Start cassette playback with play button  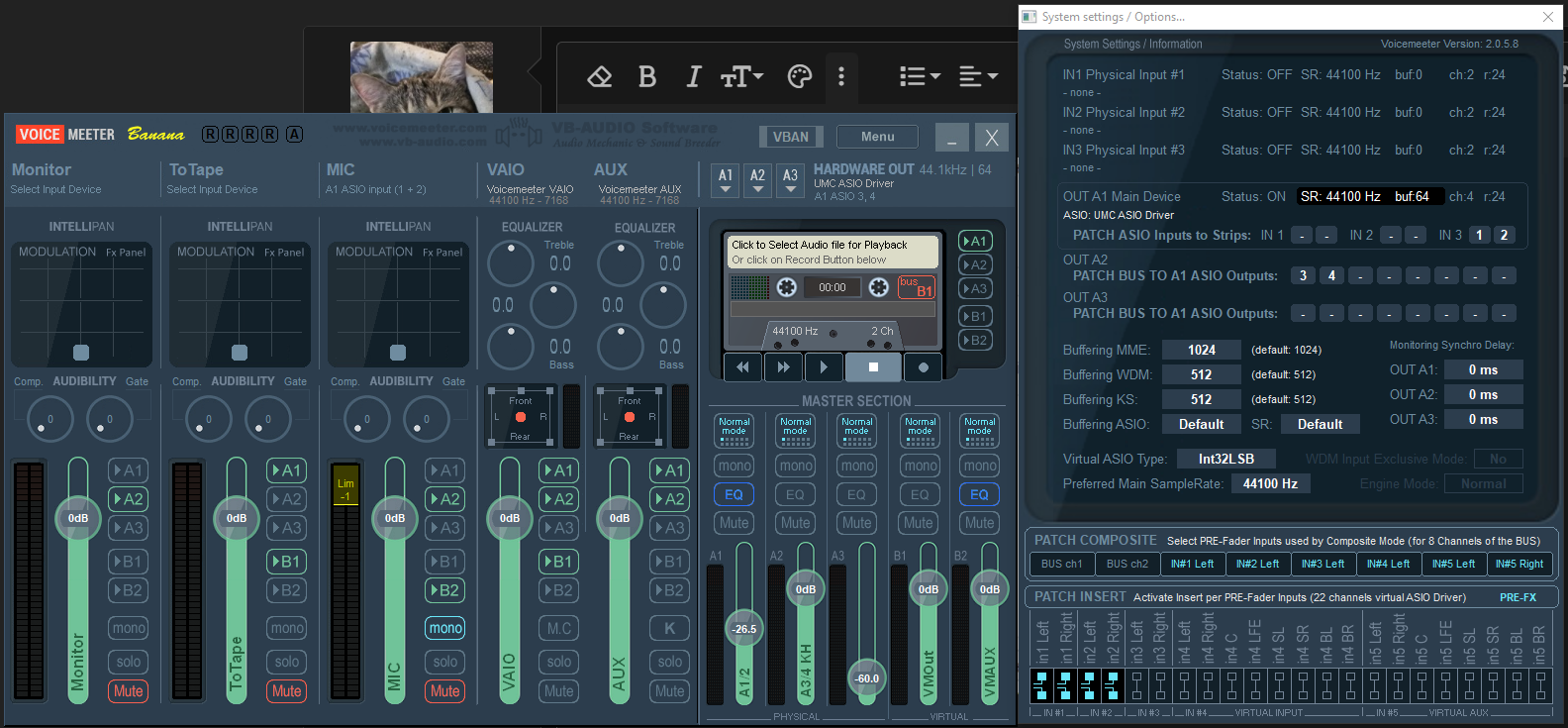click(824, 367)
